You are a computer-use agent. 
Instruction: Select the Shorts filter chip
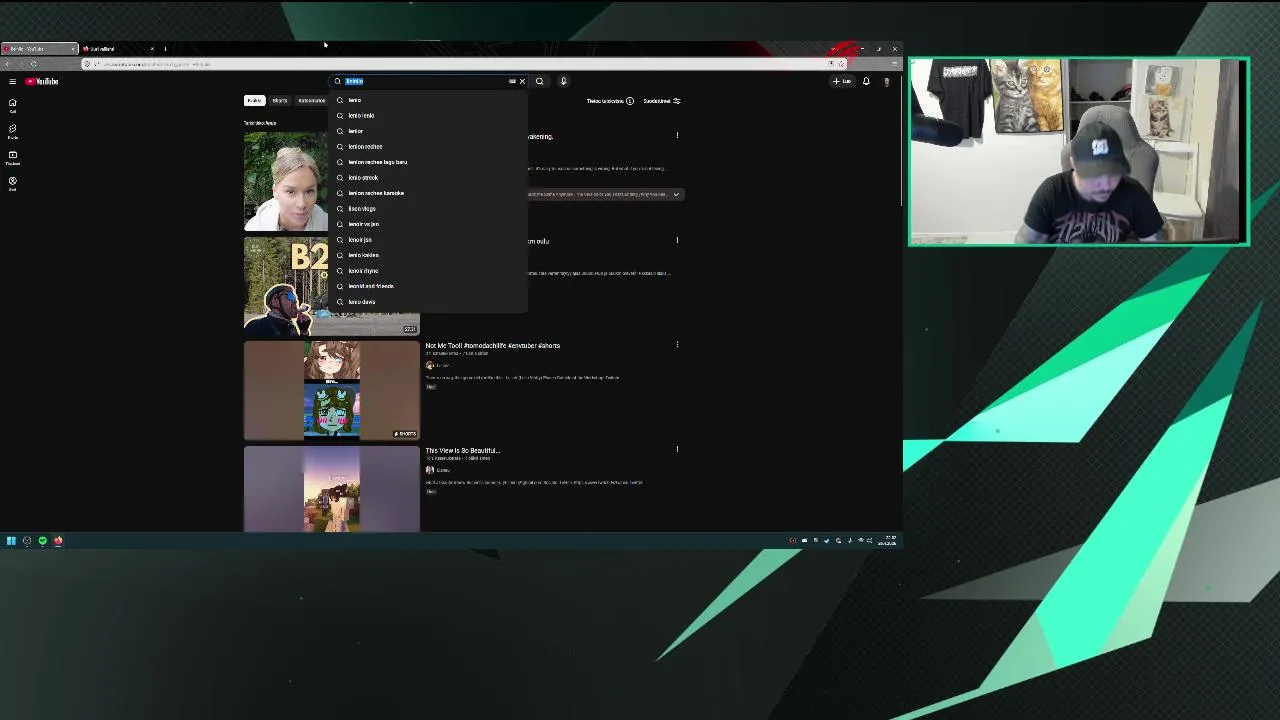coord(280,100)
